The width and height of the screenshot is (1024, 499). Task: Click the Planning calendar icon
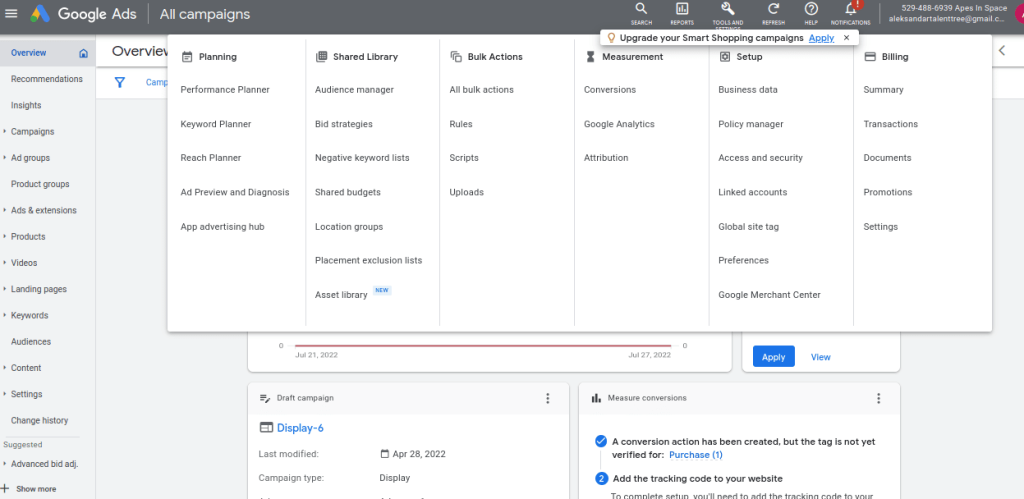click(187, 57)
